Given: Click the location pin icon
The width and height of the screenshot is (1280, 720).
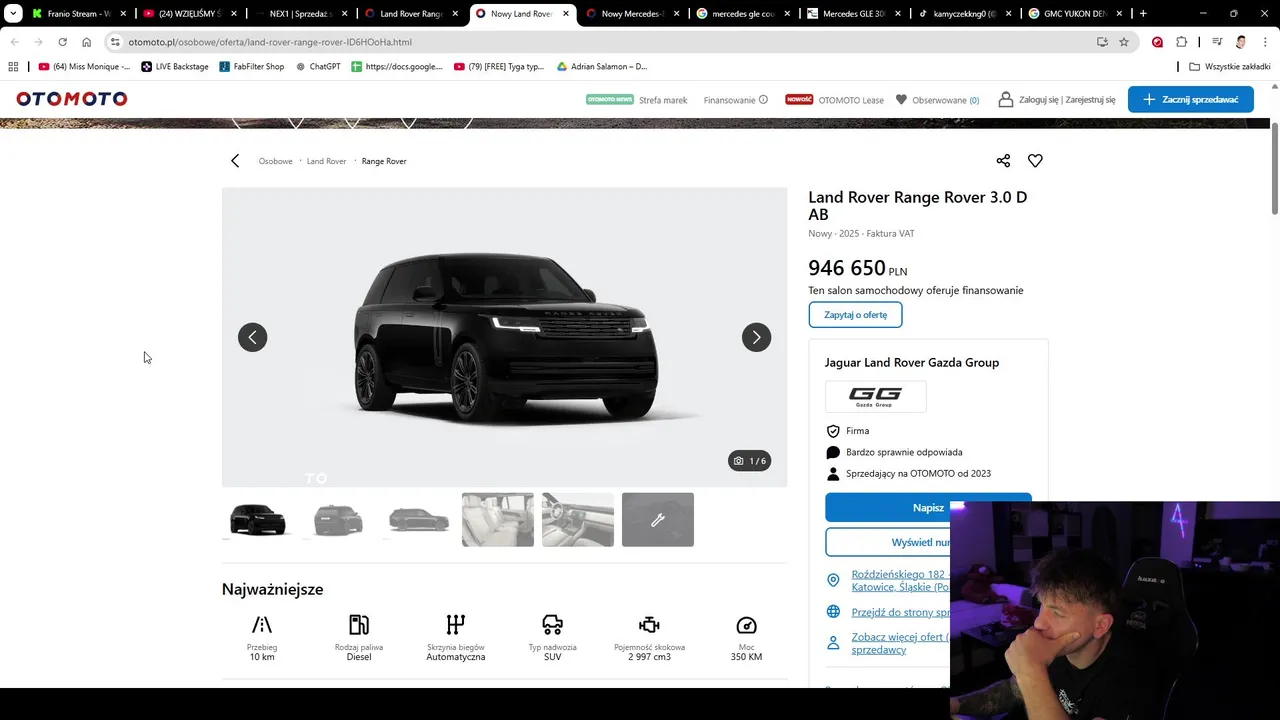Looking at the screenshot, I should pyautogui.click(x=833, y=580).
